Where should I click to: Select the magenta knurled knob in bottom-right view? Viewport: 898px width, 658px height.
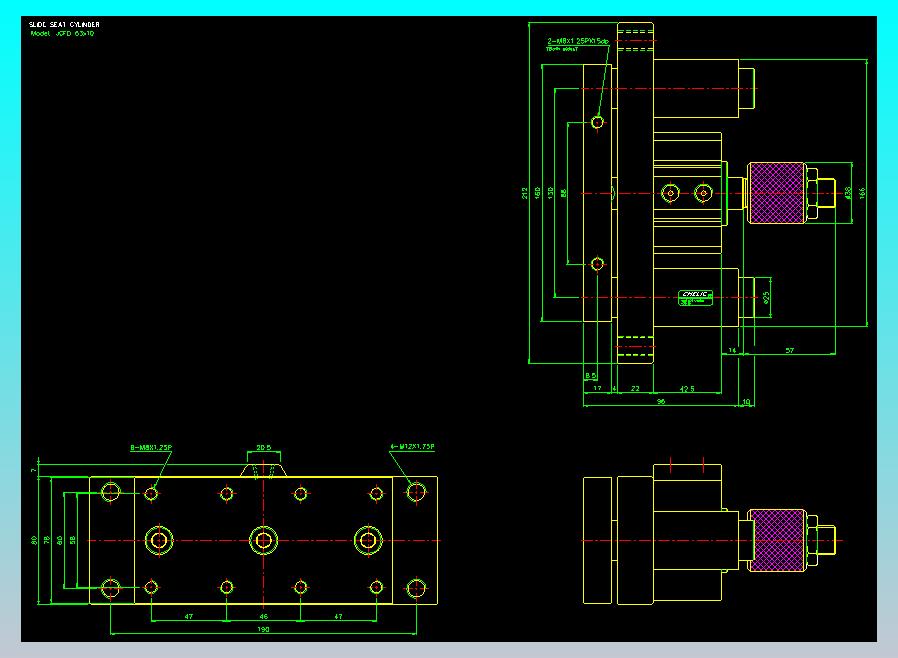[x=777, y=540]
